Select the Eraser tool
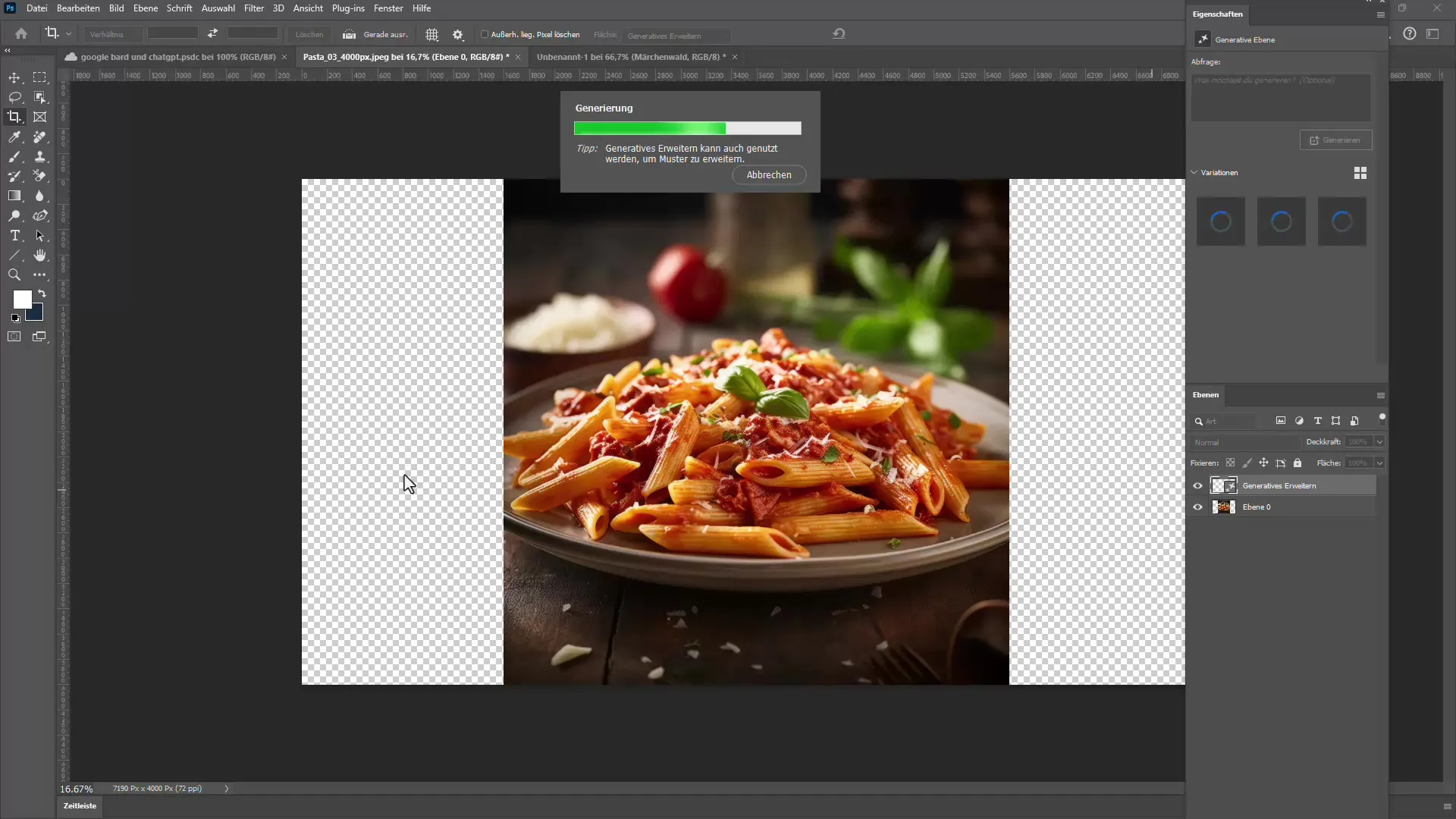This screenshot has height=819, width=1456. 40,176
